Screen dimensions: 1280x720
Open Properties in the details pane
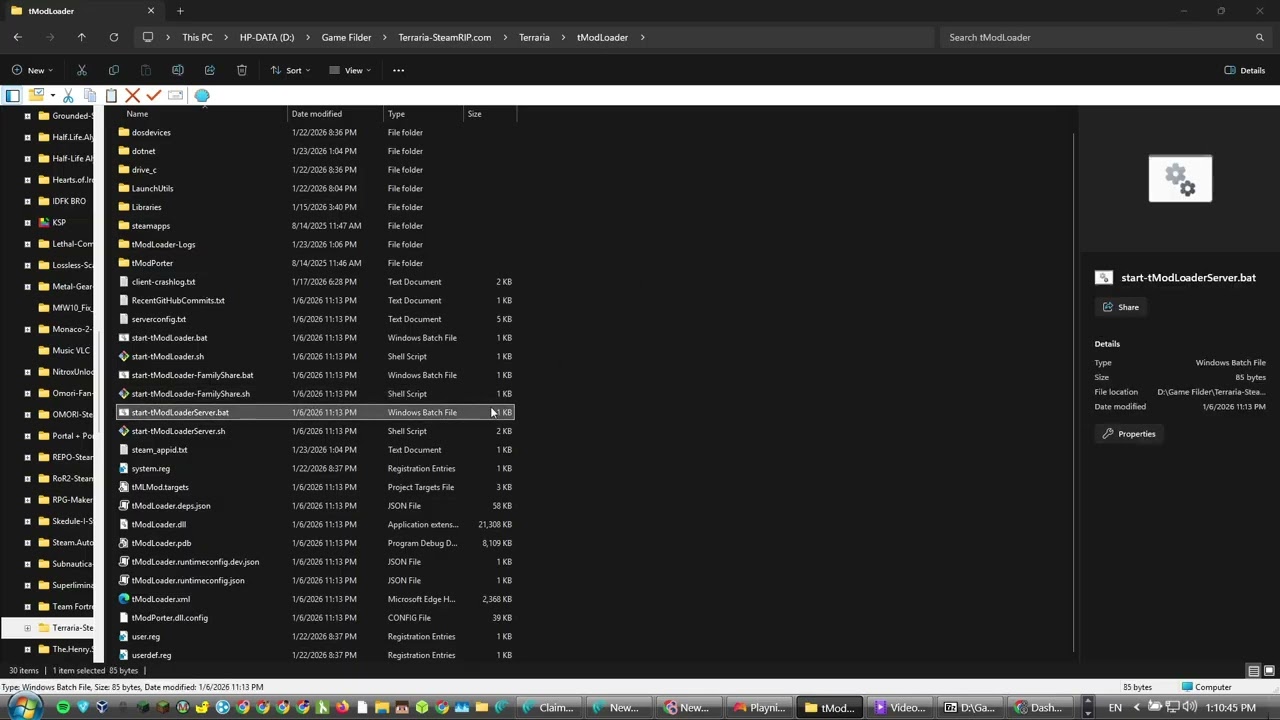(x=1129, y=434)
